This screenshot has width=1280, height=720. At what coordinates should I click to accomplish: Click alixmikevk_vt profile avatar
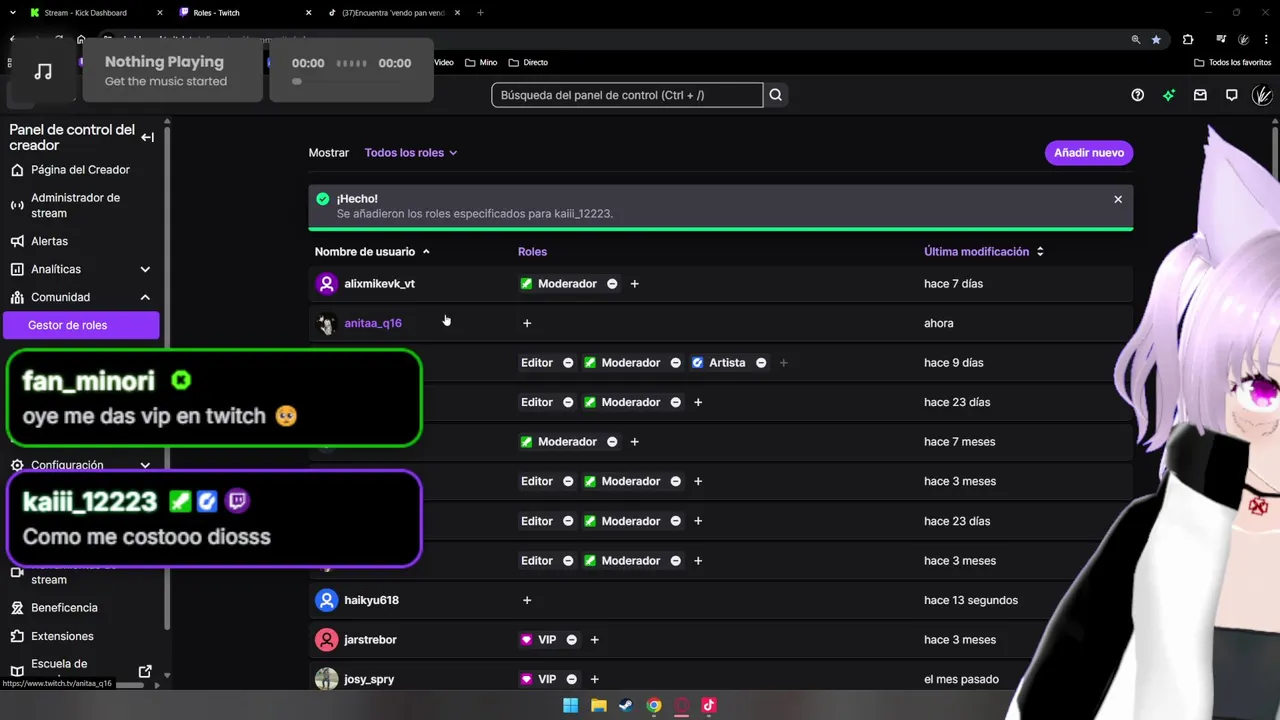[x=326, y=284]
